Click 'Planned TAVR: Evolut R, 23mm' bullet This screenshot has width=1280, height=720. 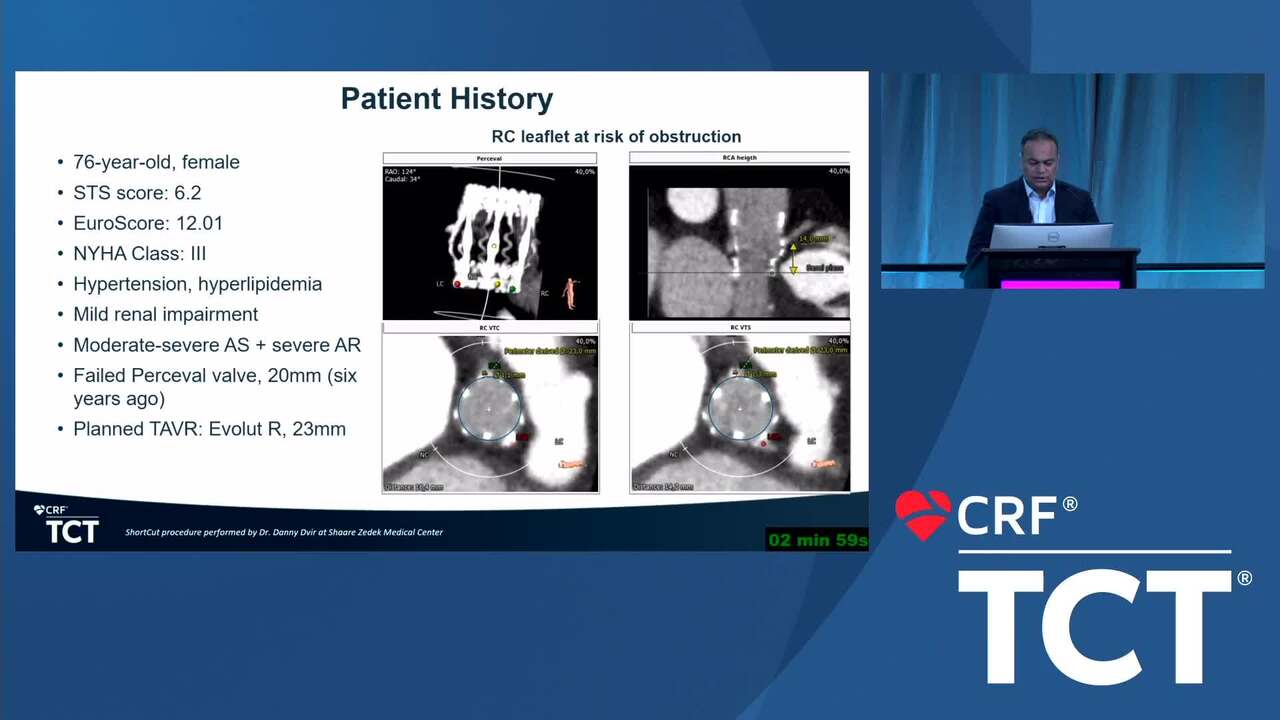209,429
